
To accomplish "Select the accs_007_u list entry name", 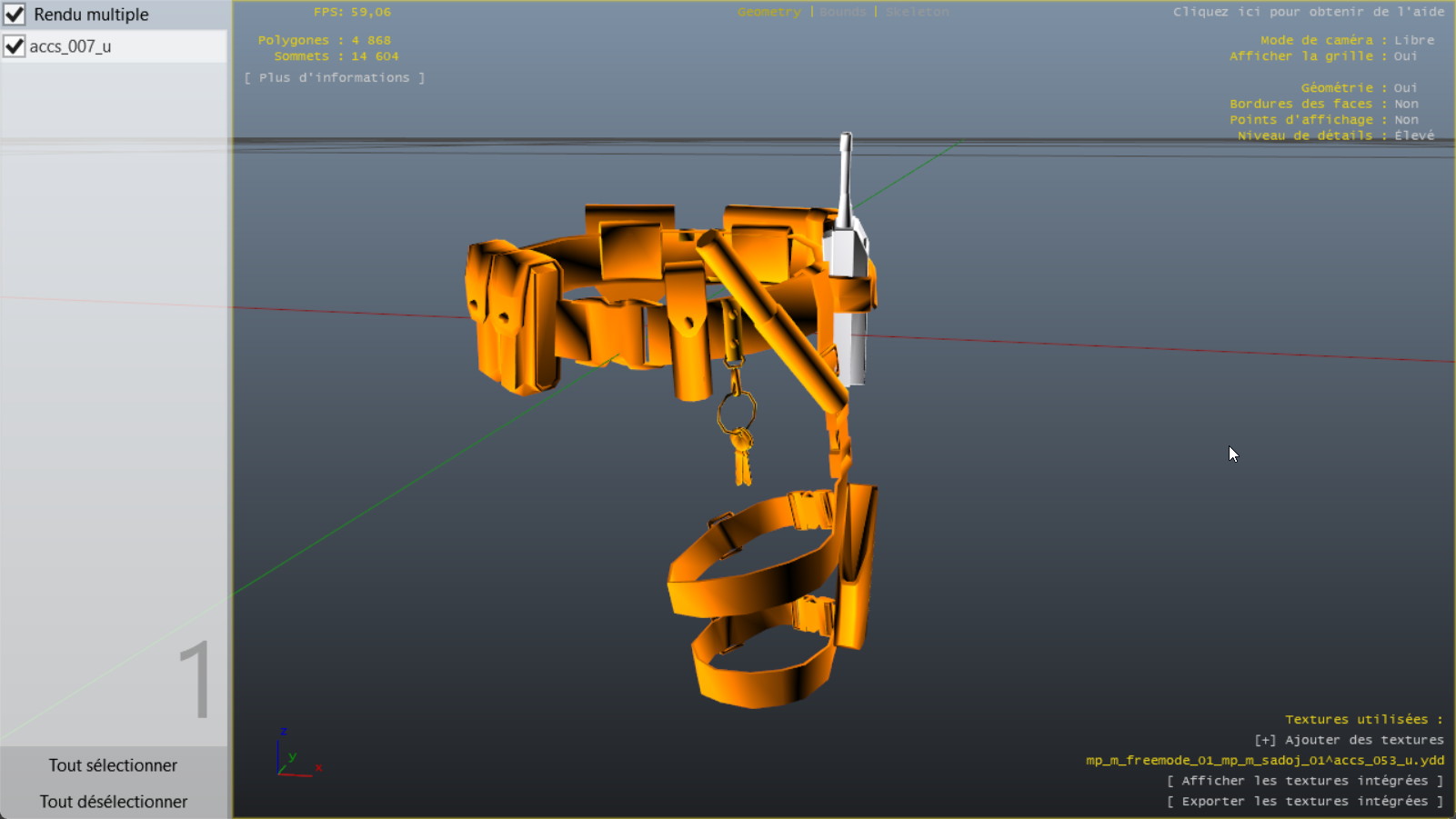I will point(71,46).
